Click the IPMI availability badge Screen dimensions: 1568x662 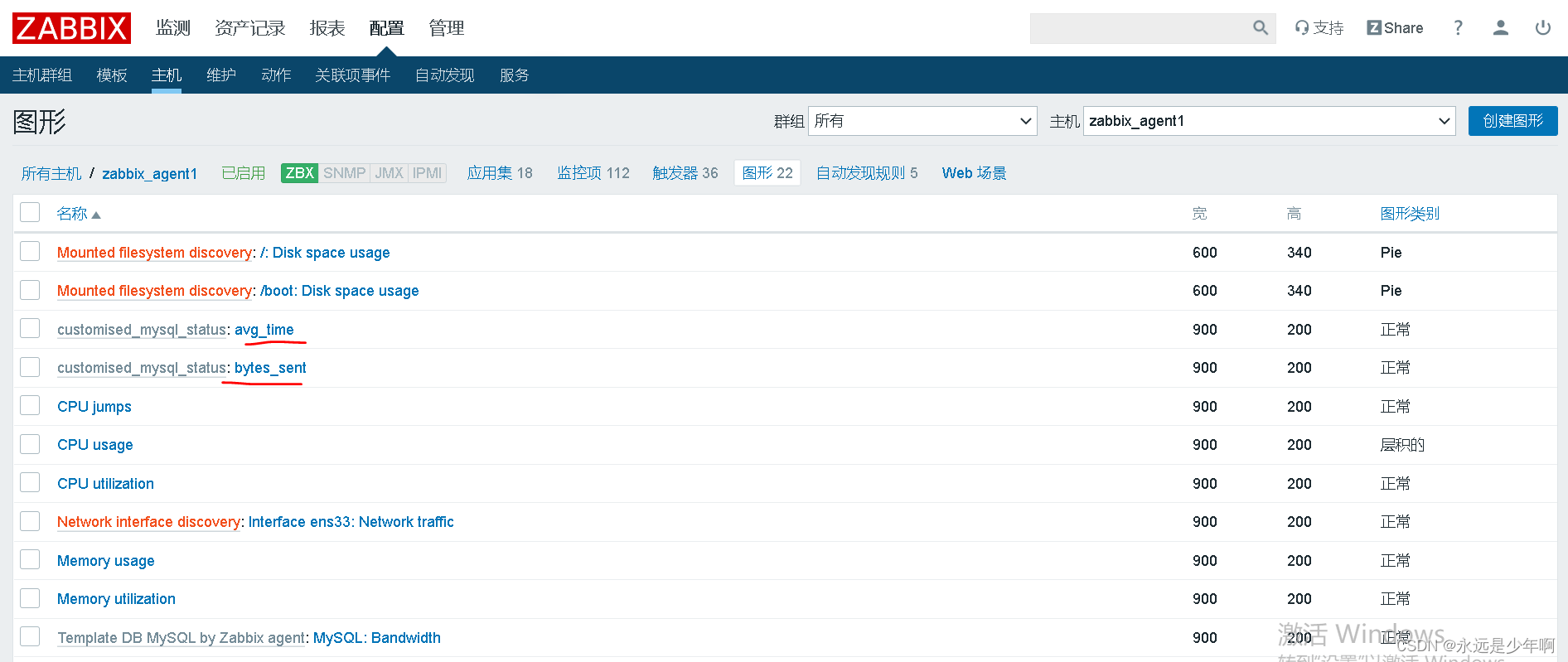click(x=427, y=173)
